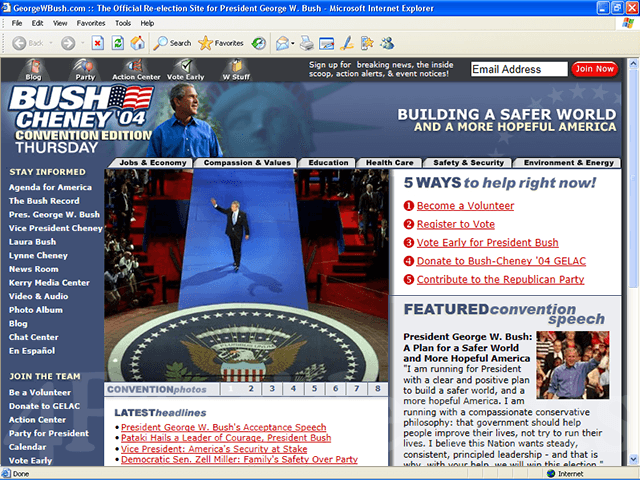
Task: Select the Safety & Security tab
Action: (x=468, y=162)
